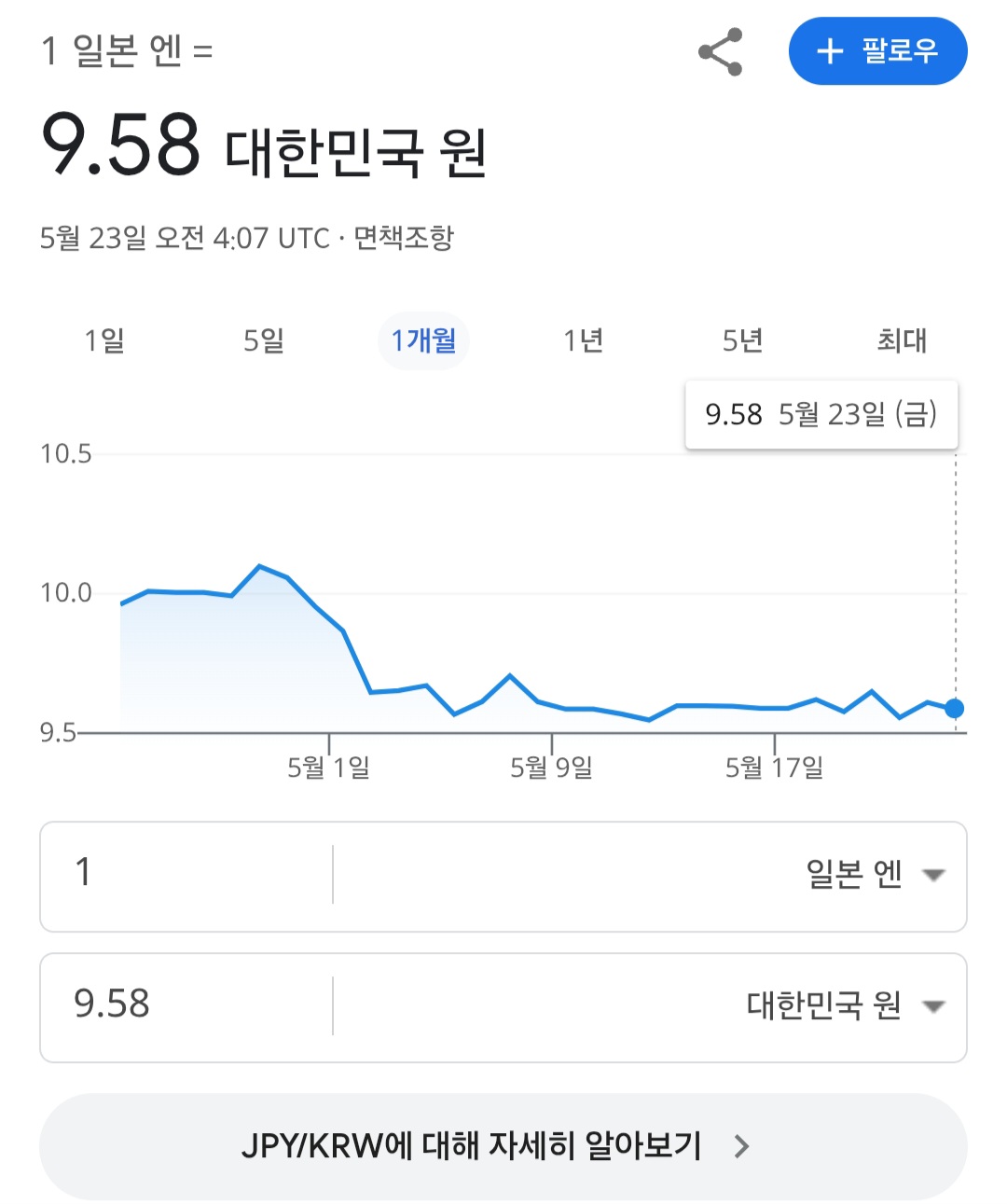Follow this currency pair with 팔로우 button
Screen dimensions: 1007x1204
pos(877,51)
